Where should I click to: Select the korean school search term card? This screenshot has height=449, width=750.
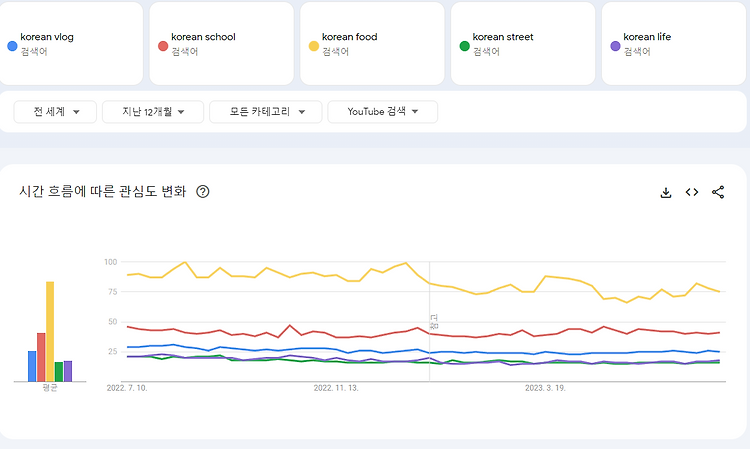point(221,44)
